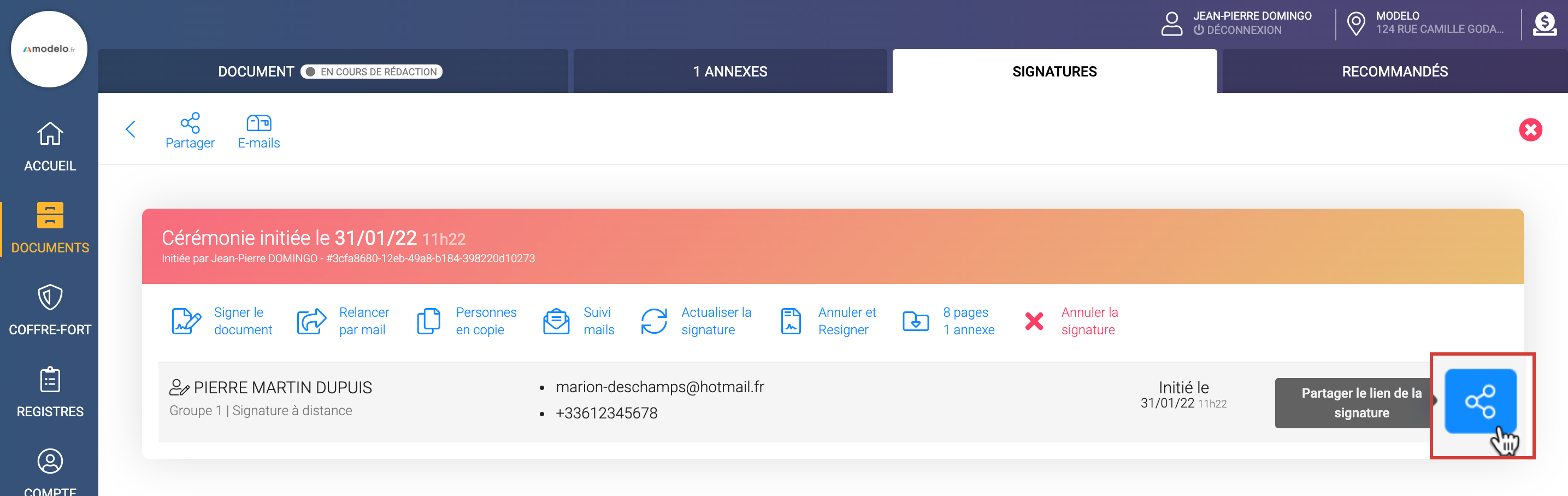Select Relancer par mail action
The height and width of the screenshot is (496, 1568).
(x=343, y=321)
